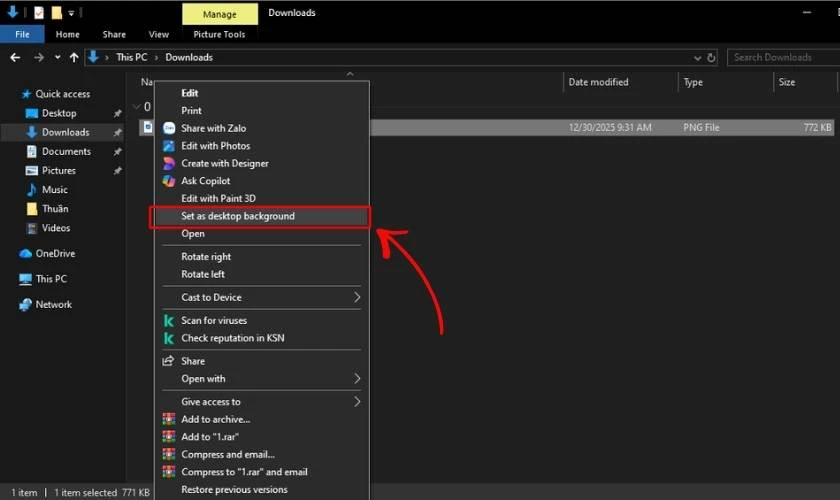This screenshot has height=500, width=840.
Task: Click the WinRAR icon beside Add to "1.rar"
Action: 169,437
